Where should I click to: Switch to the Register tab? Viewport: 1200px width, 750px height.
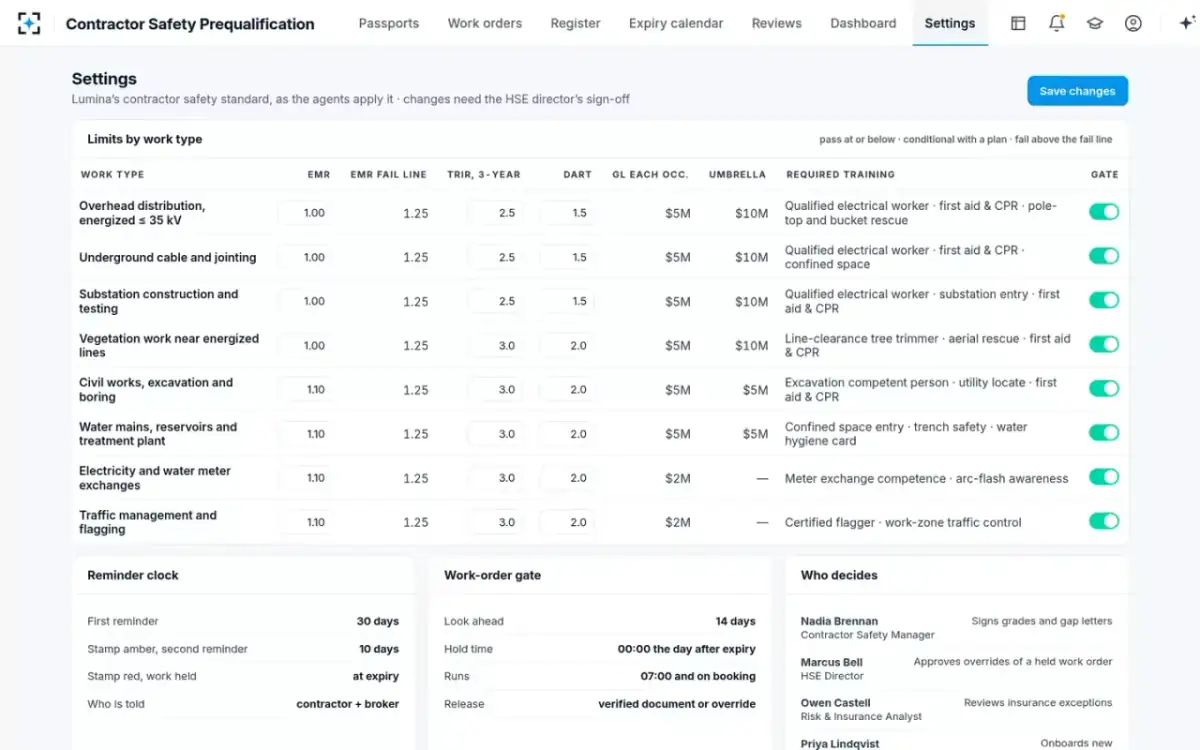576,23
